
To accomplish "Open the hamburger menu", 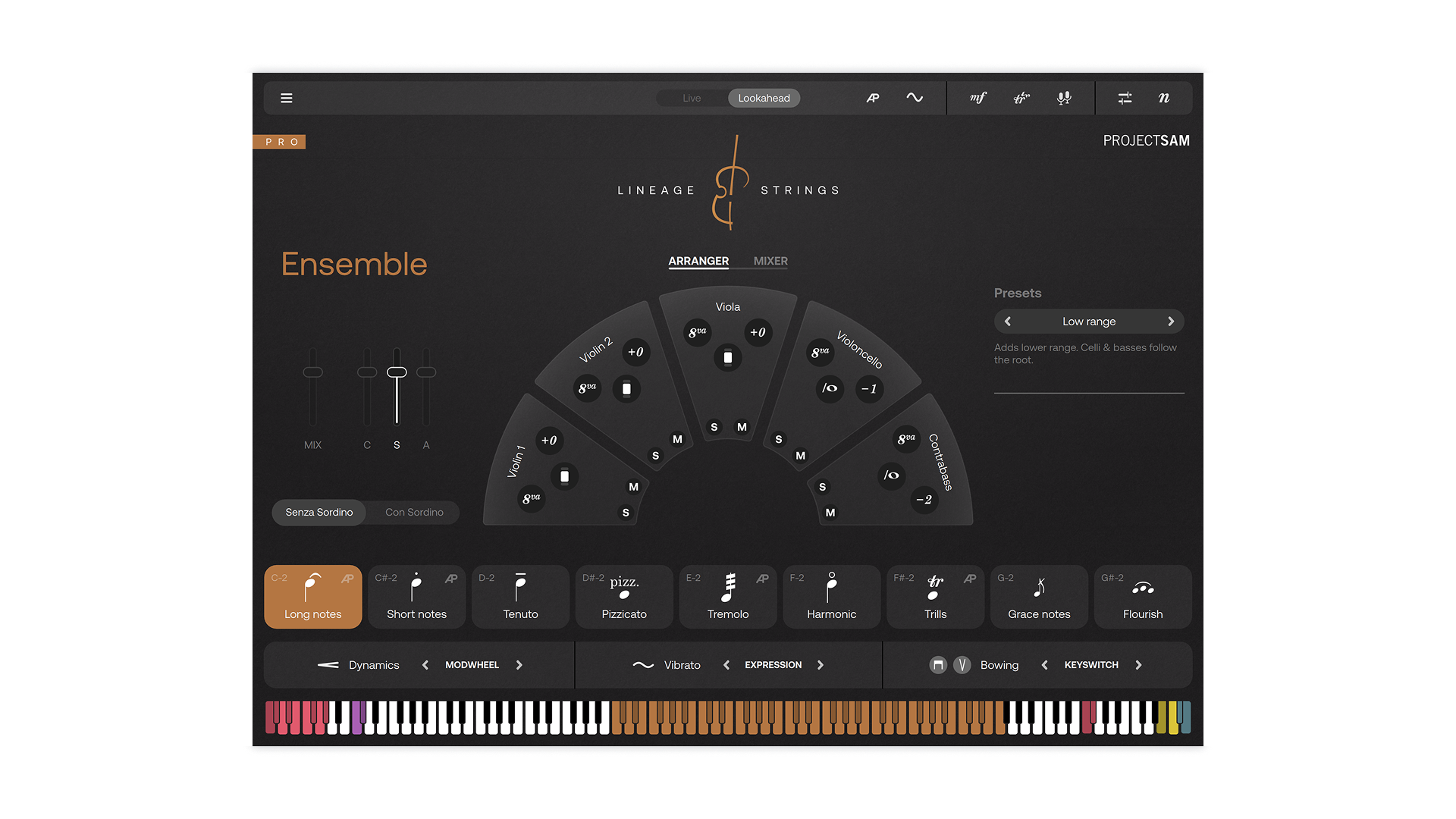I will tap(287, 98).
